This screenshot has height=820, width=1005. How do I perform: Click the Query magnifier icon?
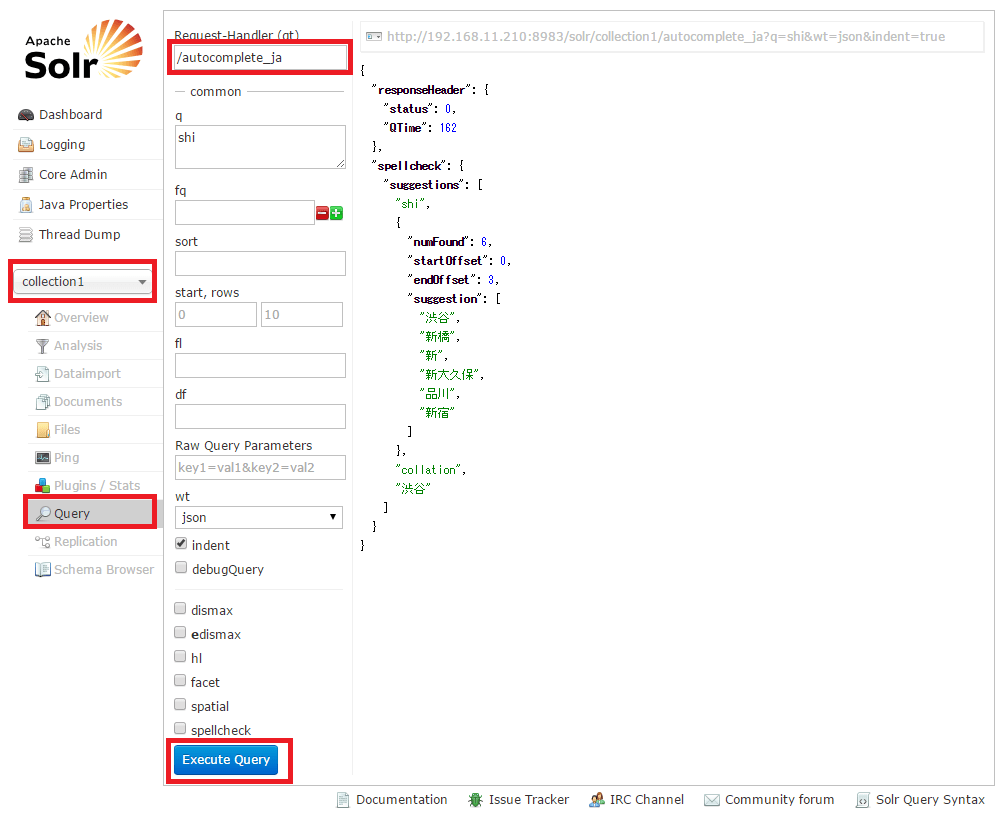click(43, 514)
